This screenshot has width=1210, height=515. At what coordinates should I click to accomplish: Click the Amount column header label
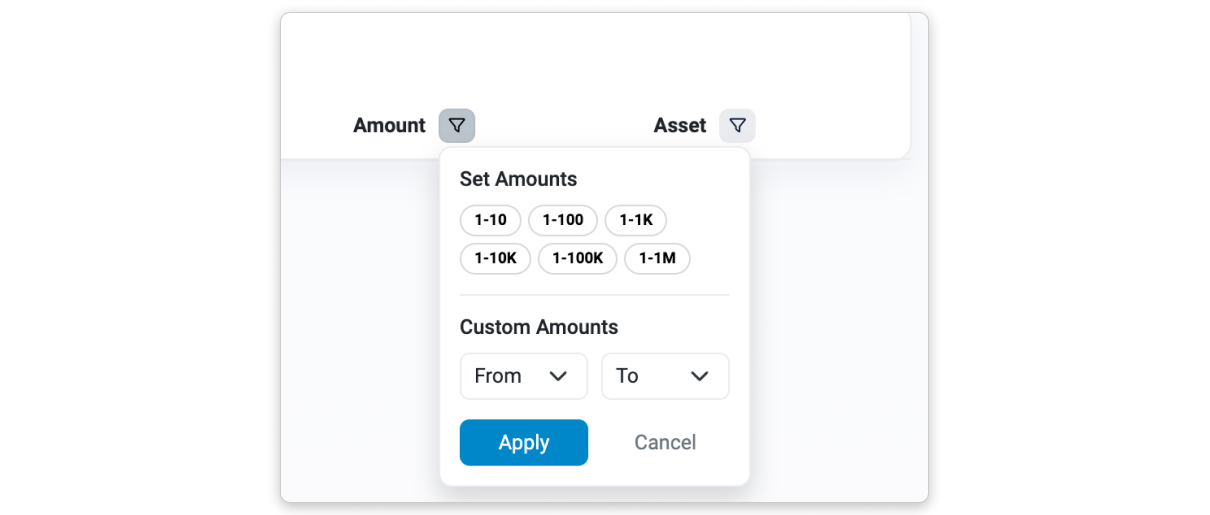[389, 126]
